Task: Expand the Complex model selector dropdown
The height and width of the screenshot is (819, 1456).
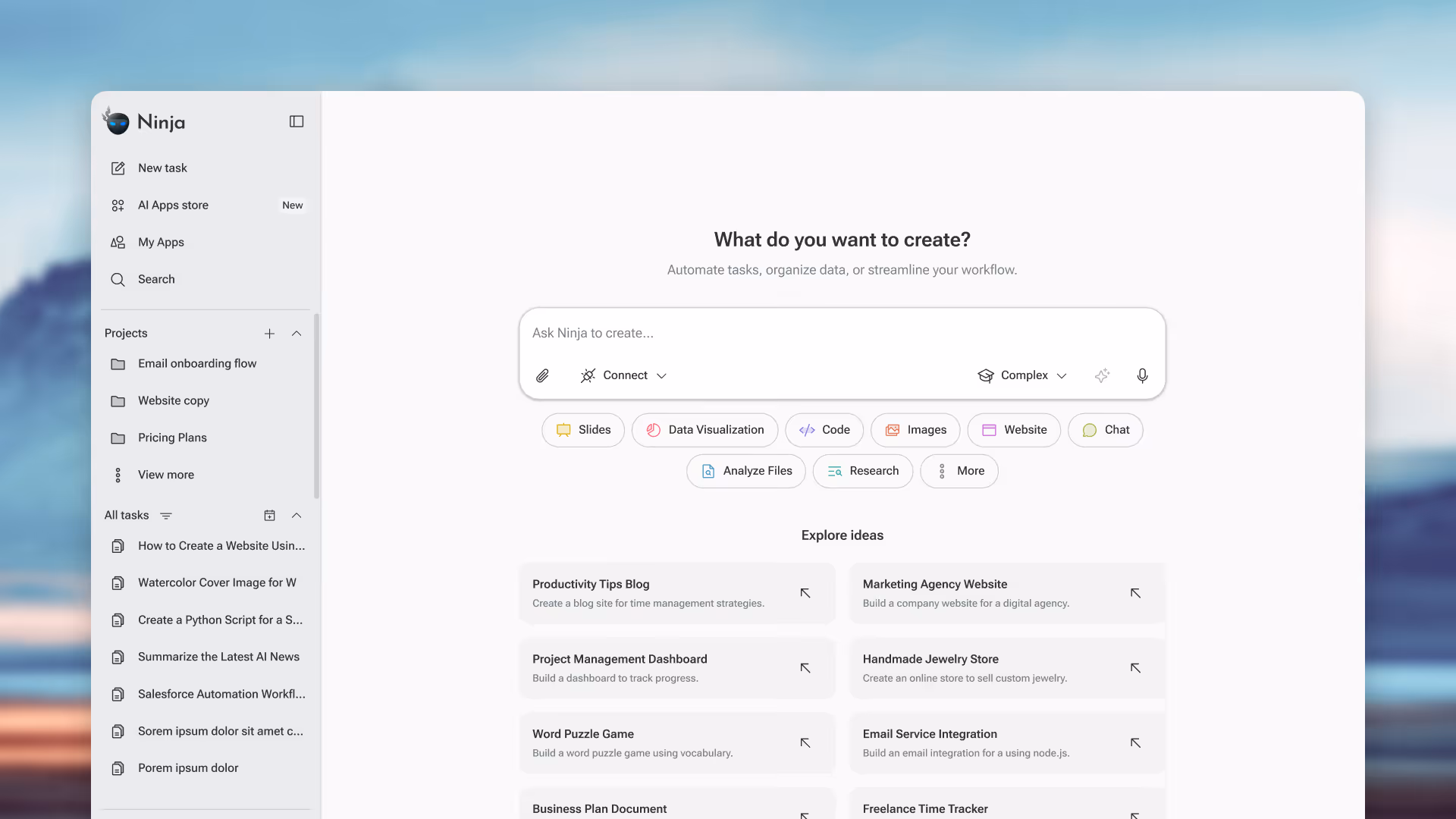Action: tap(1062, 375)
